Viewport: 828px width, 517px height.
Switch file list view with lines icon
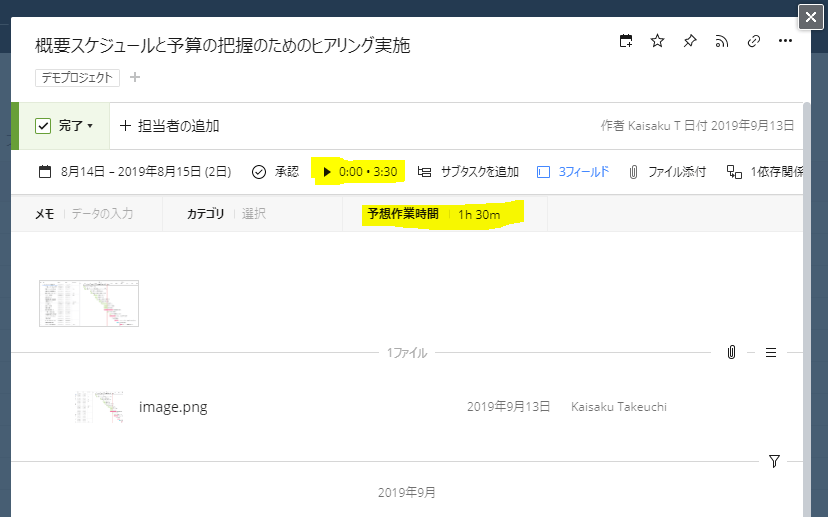[x=771, y=352]
